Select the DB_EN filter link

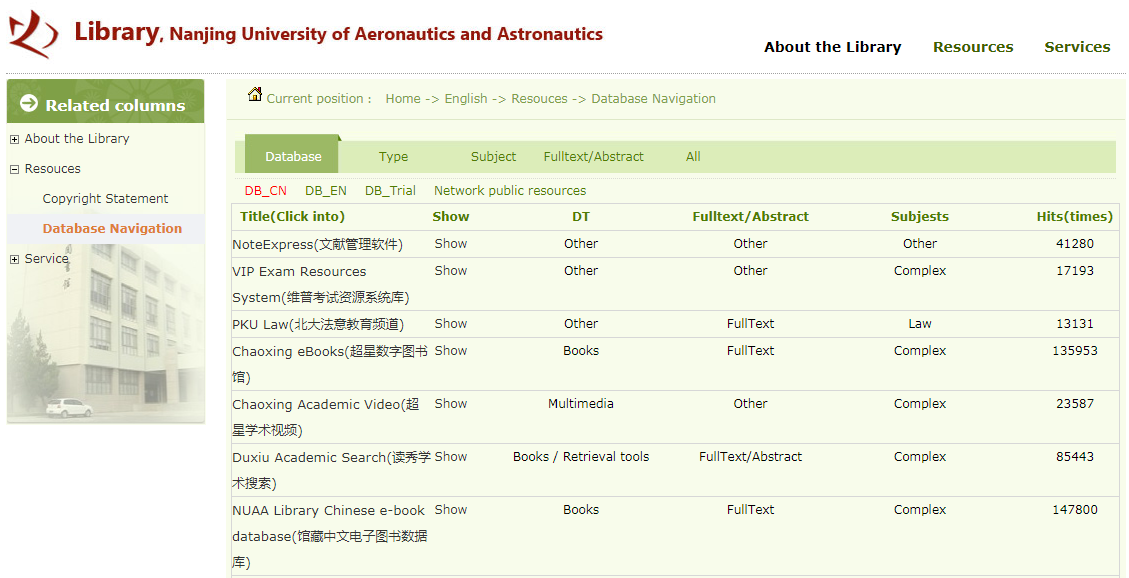click(324, 190)
